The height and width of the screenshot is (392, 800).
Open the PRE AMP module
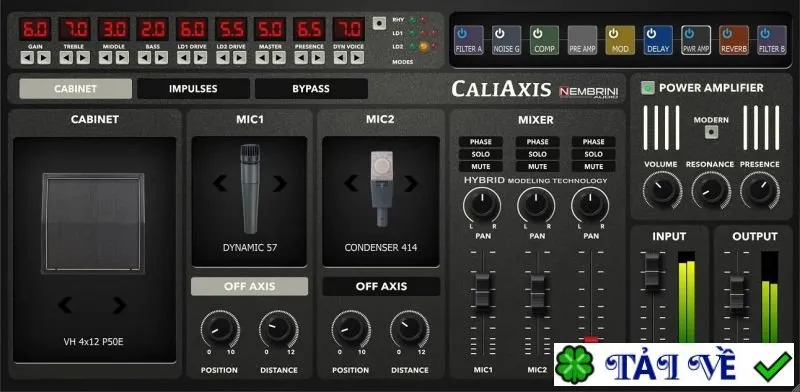[582, 40]
